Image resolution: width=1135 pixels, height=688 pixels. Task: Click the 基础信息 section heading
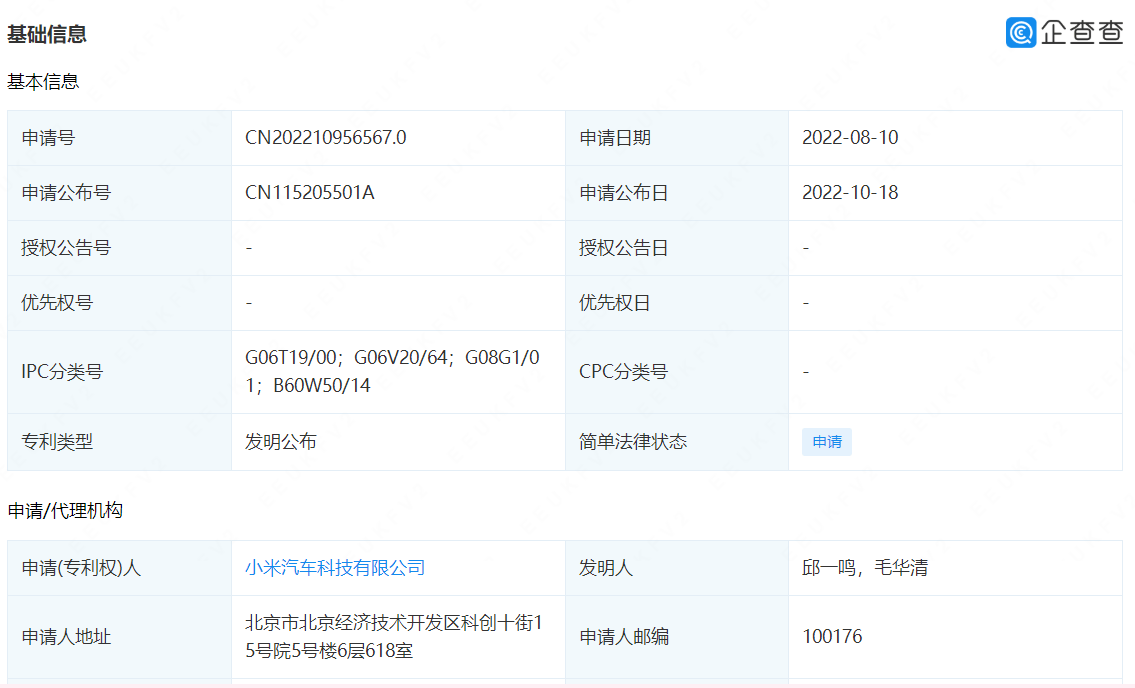pyautogui.click(x=47, y=34)
